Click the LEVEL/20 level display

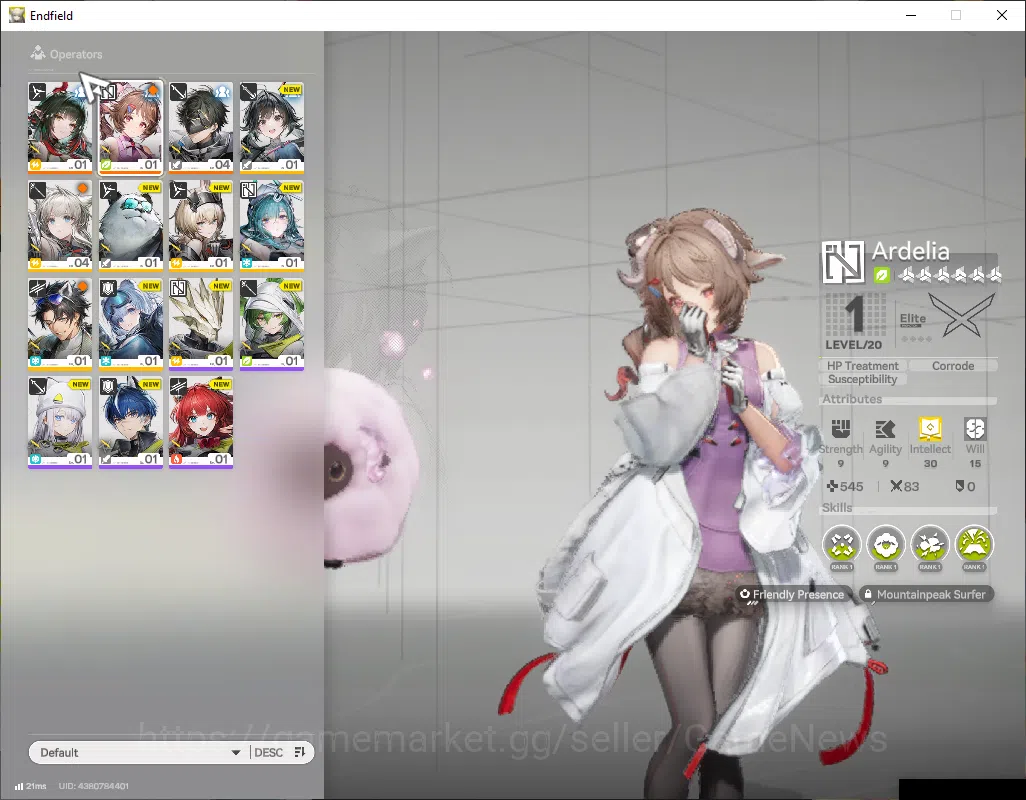pos(854,322)
